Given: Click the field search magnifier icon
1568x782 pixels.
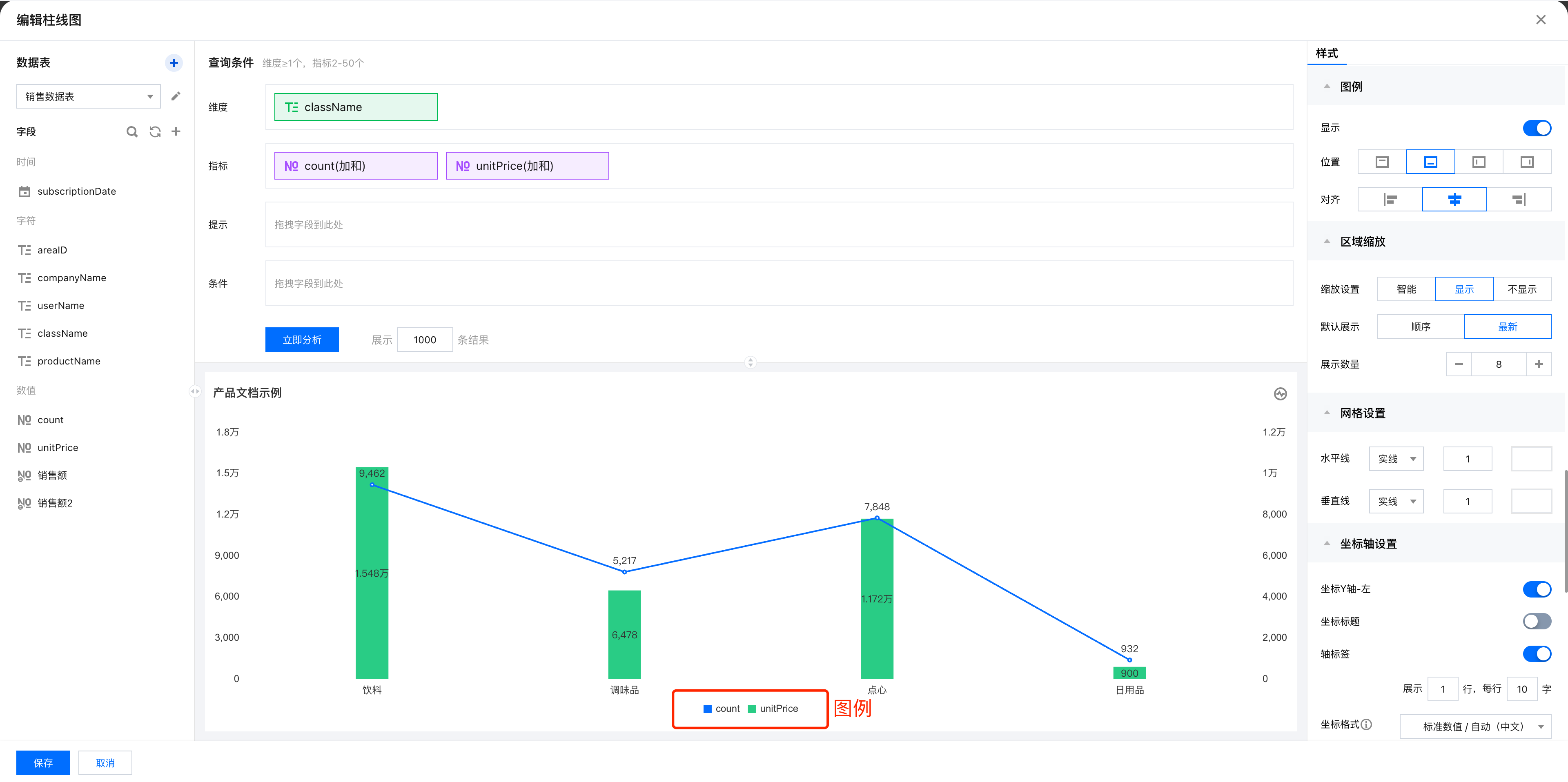Looking at the screenshot, I should click(131, 131).
